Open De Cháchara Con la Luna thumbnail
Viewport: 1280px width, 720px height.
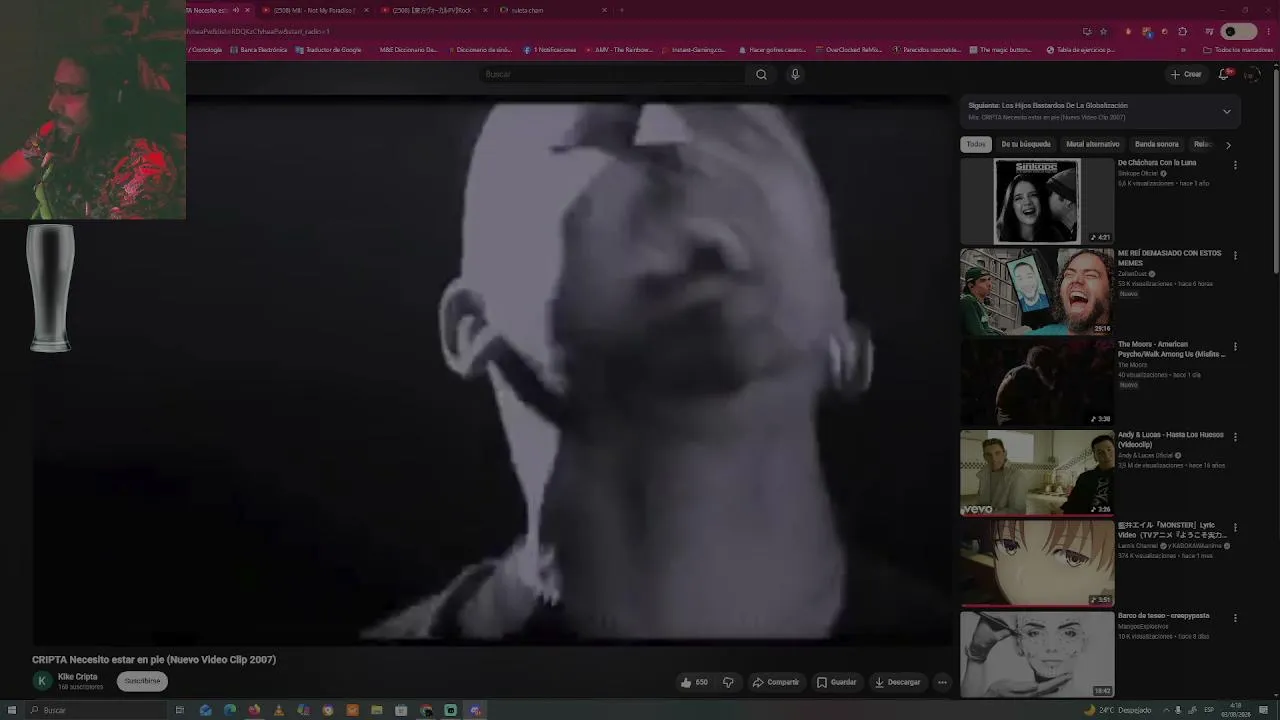[1037, 201]
